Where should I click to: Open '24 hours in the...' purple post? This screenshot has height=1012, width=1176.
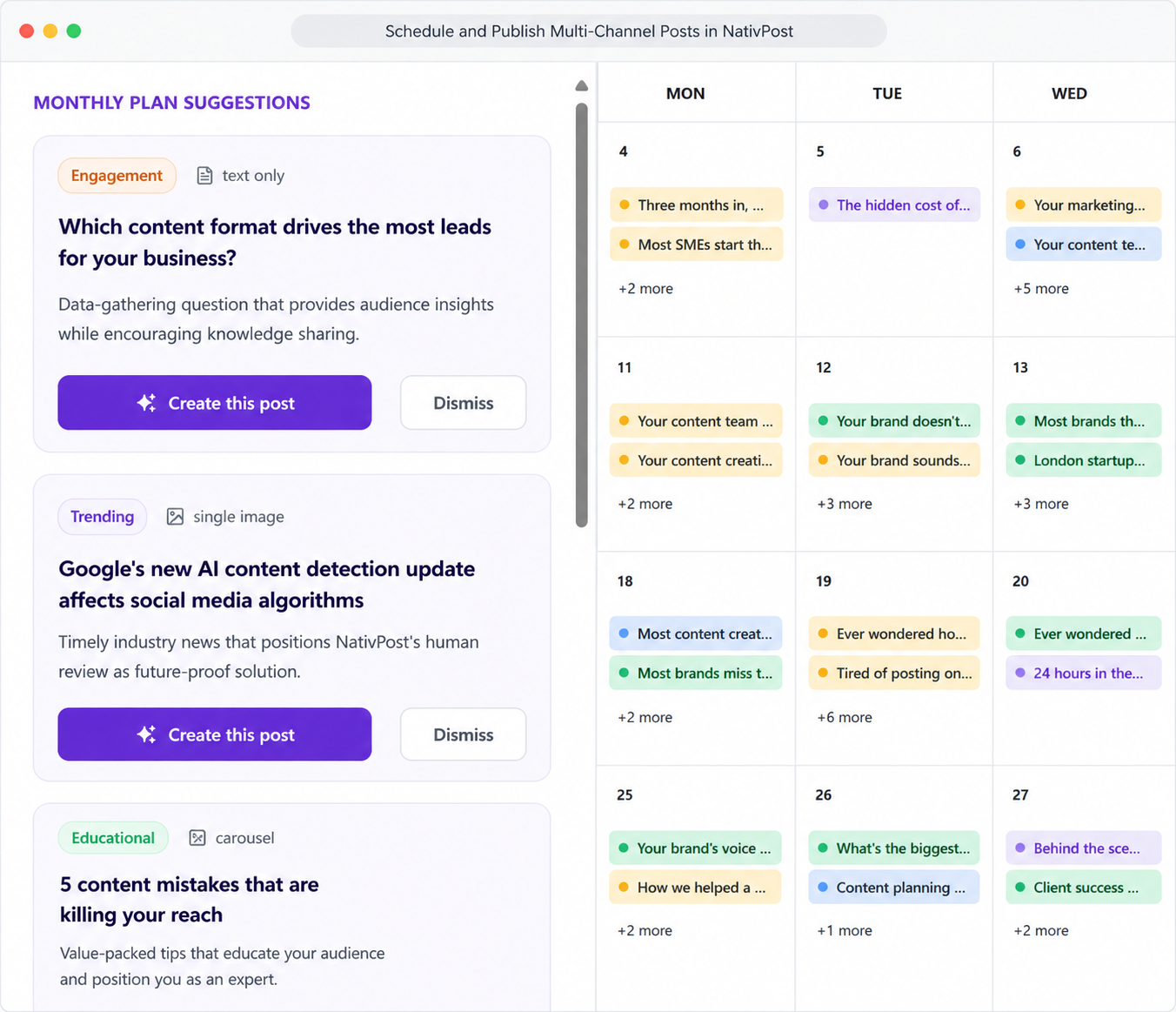point(1083,674)
